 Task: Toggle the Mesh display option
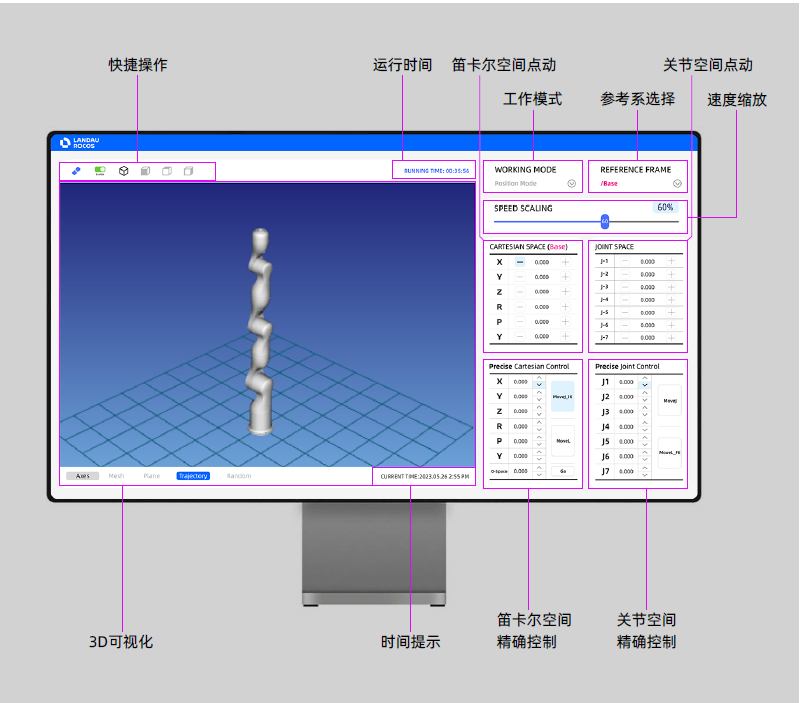(x=117, y=476)
